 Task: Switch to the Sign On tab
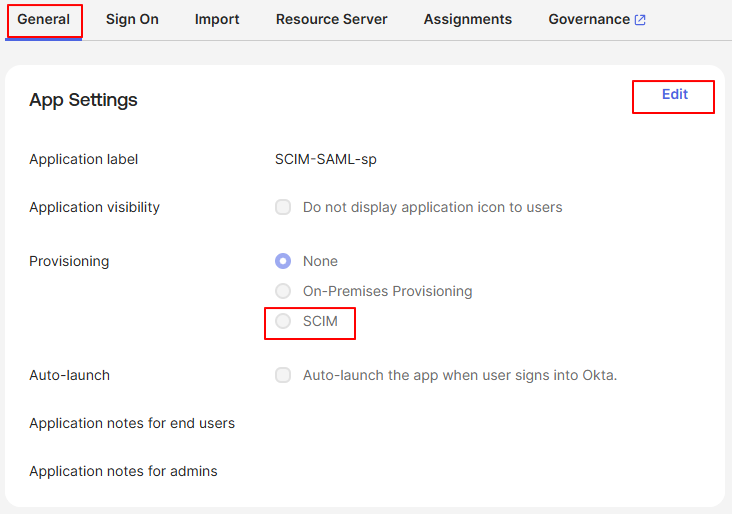click(132, 20)
